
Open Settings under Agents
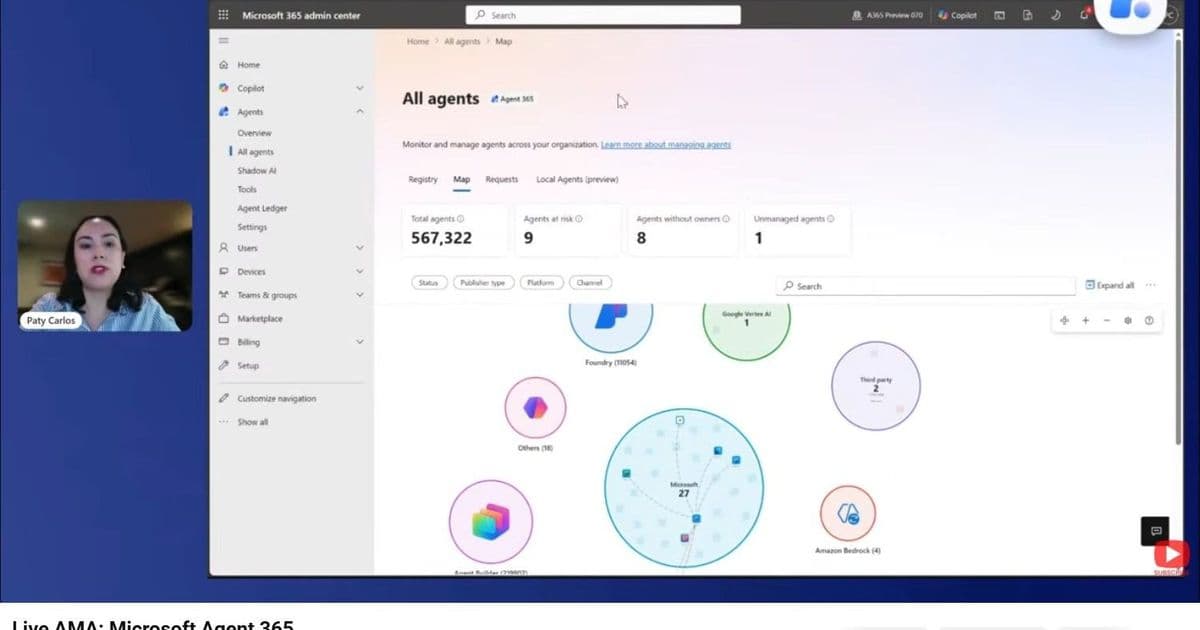pyautogui.click(x=252, y=227)
